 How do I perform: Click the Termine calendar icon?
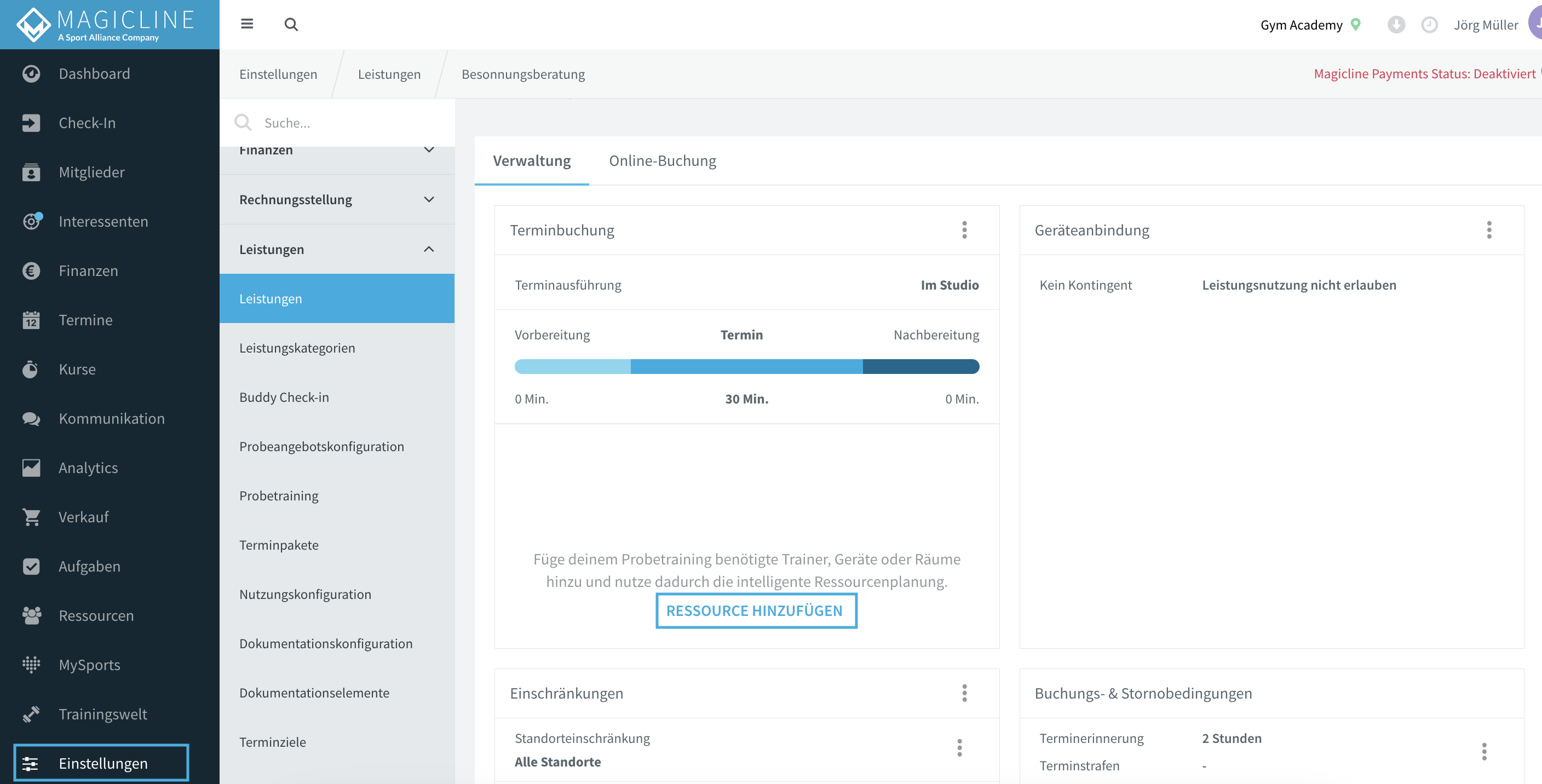[31, 320]
